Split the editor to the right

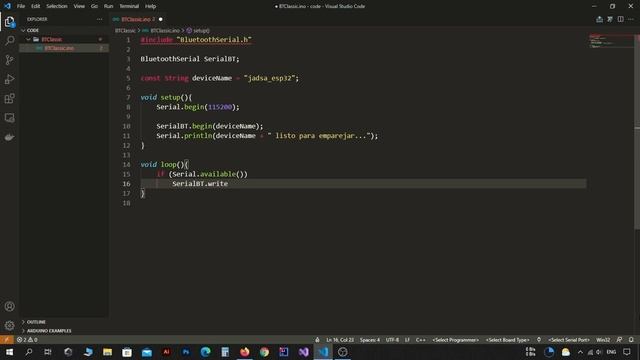pyautogui.click(x=620, y=19)
